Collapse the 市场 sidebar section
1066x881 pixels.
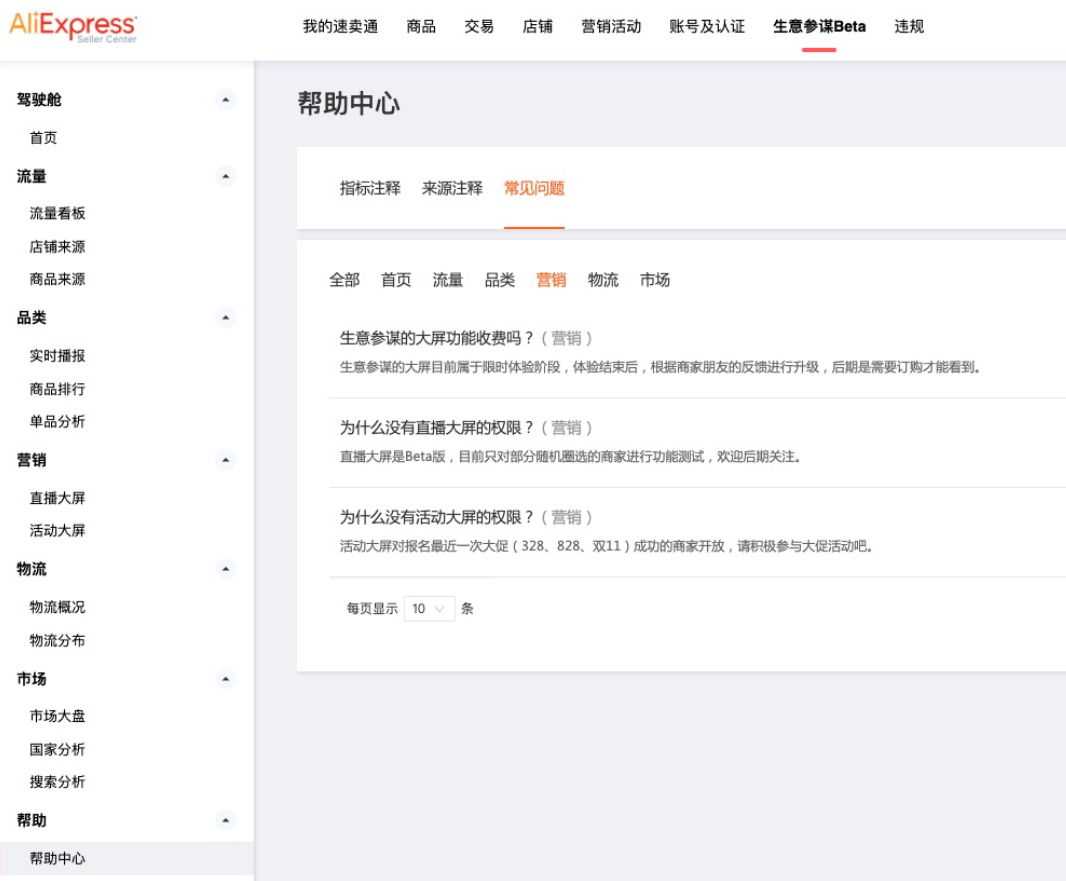226,679
